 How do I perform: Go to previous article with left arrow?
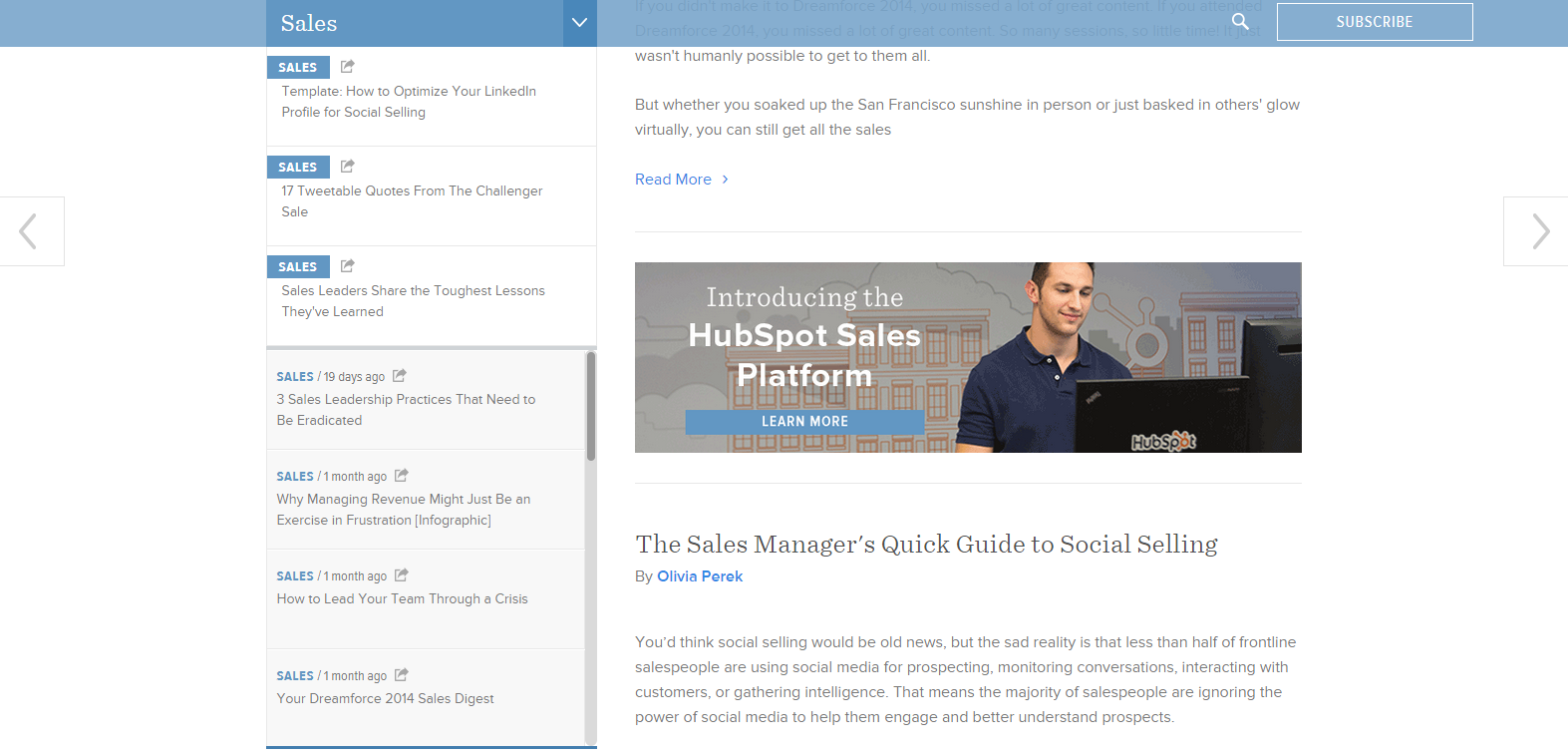pos(31,231)
